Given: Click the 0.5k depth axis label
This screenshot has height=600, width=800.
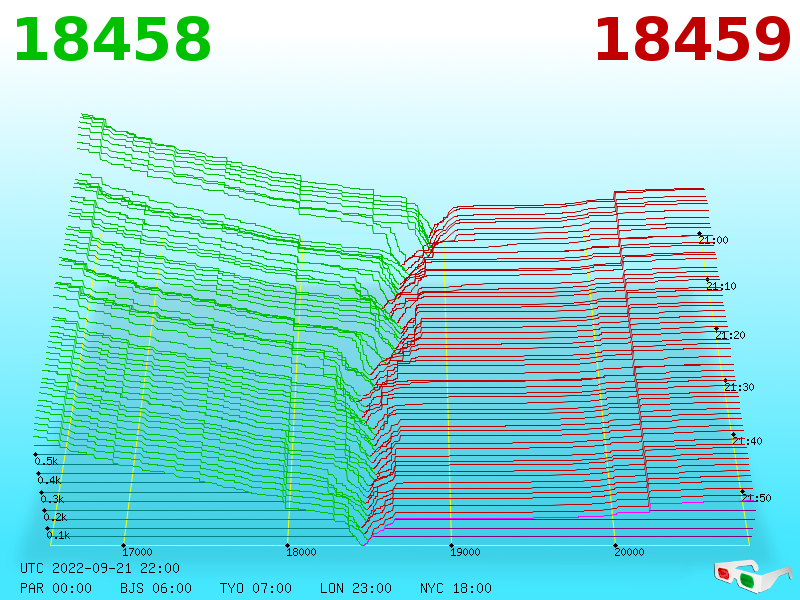Looking at the screenshot, I should 46,461.
